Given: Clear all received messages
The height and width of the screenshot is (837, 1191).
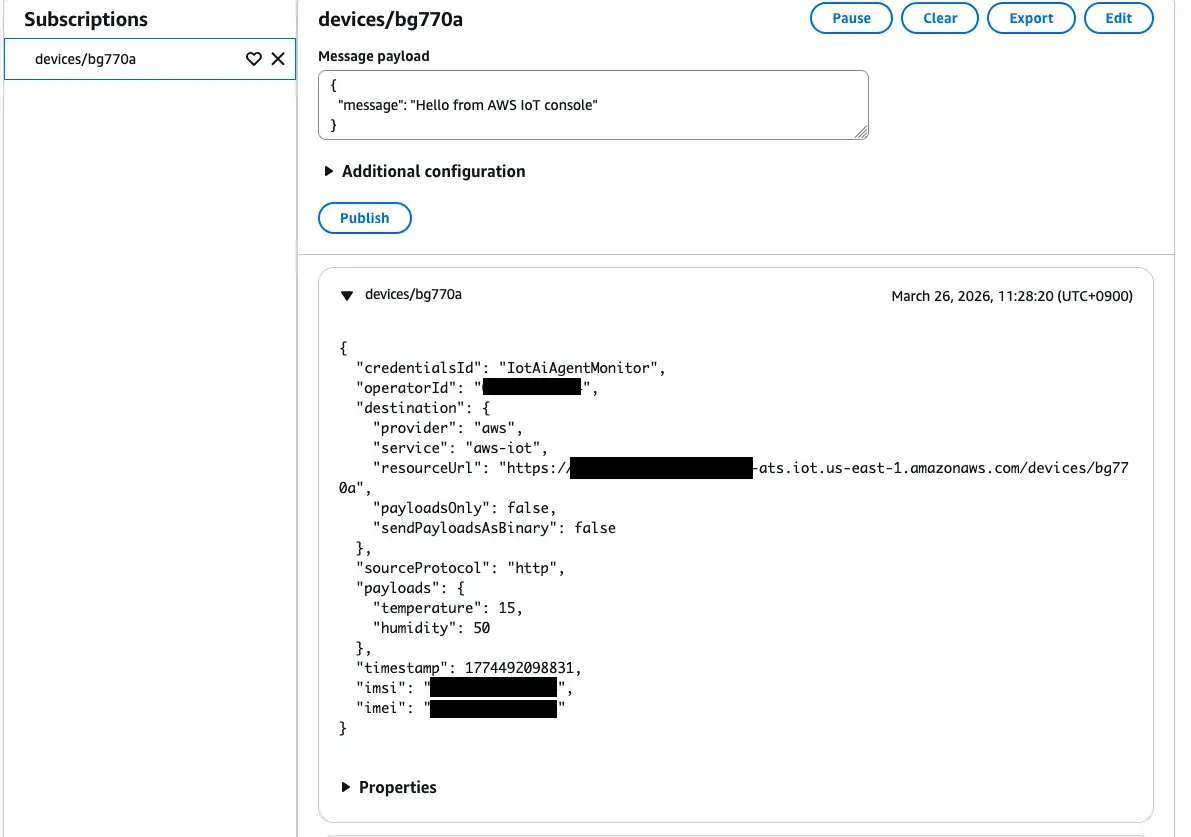Looking at the screenshot, I should click(x=939, y=18).
